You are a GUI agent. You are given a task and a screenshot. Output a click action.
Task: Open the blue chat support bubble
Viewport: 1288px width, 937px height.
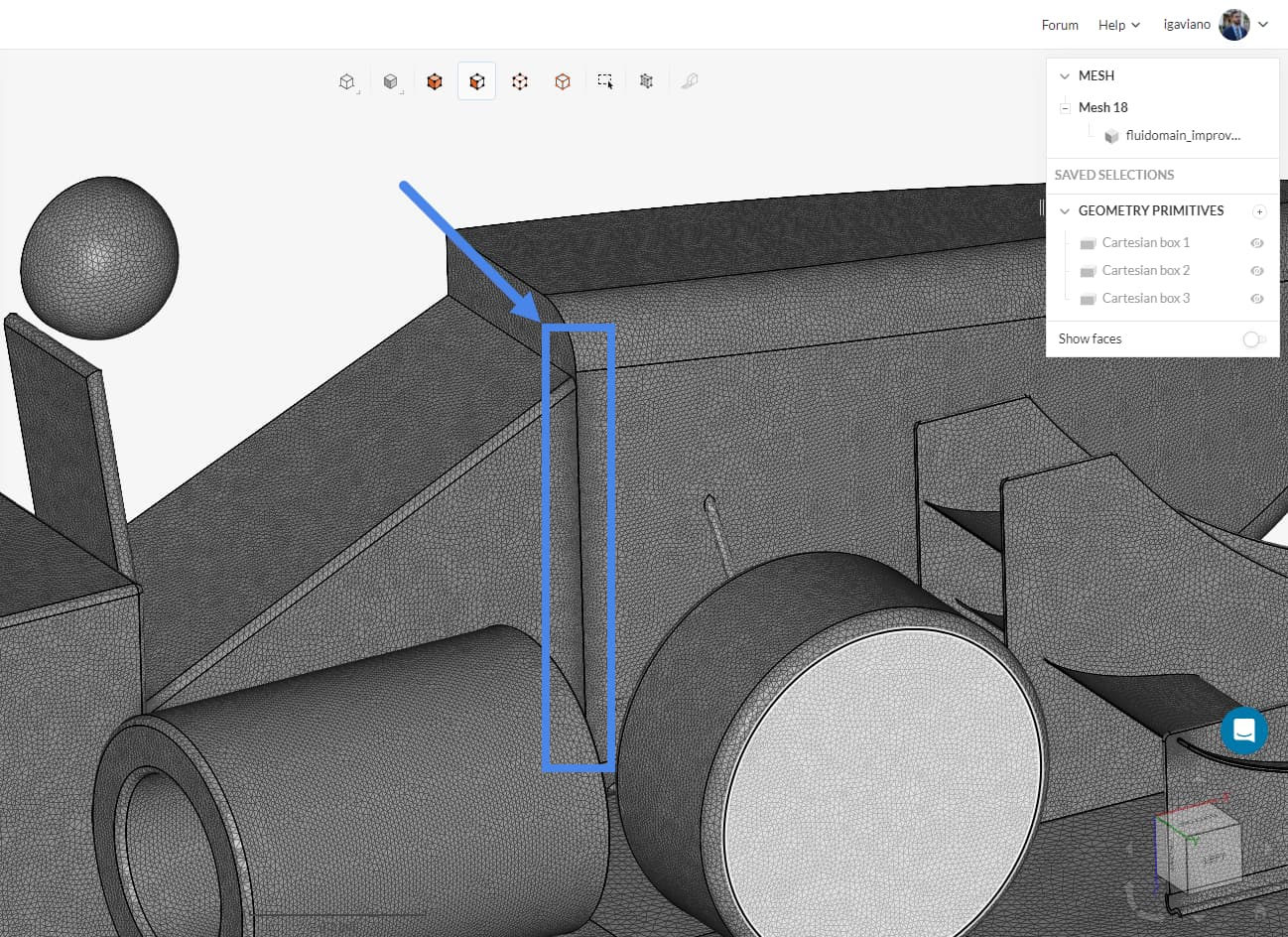[x=1244, y=731]
